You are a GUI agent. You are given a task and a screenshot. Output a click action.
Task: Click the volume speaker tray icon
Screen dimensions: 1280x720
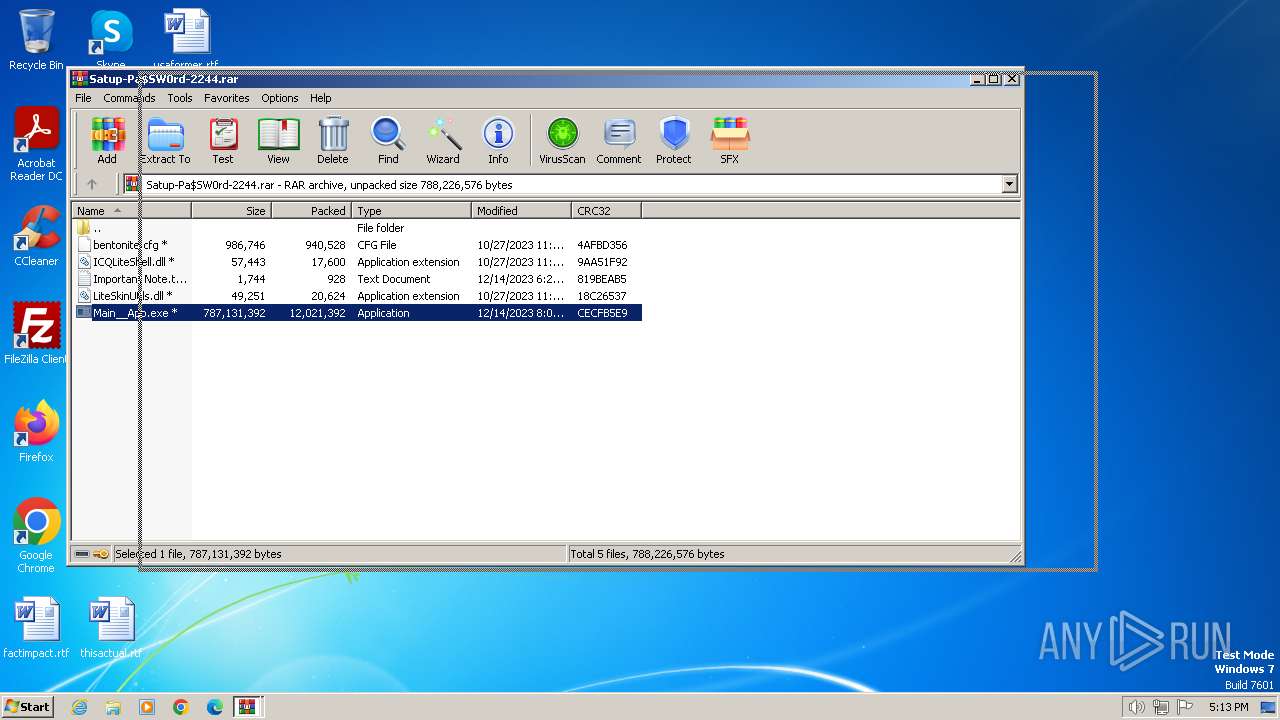(x=1136, y=707)
